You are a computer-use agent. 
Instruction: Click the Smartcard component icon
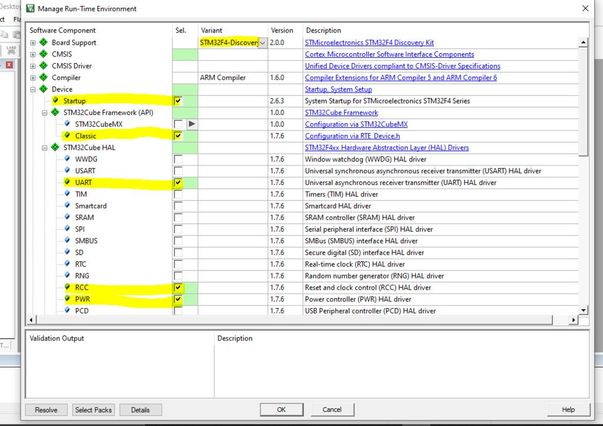tap(67, 205)
